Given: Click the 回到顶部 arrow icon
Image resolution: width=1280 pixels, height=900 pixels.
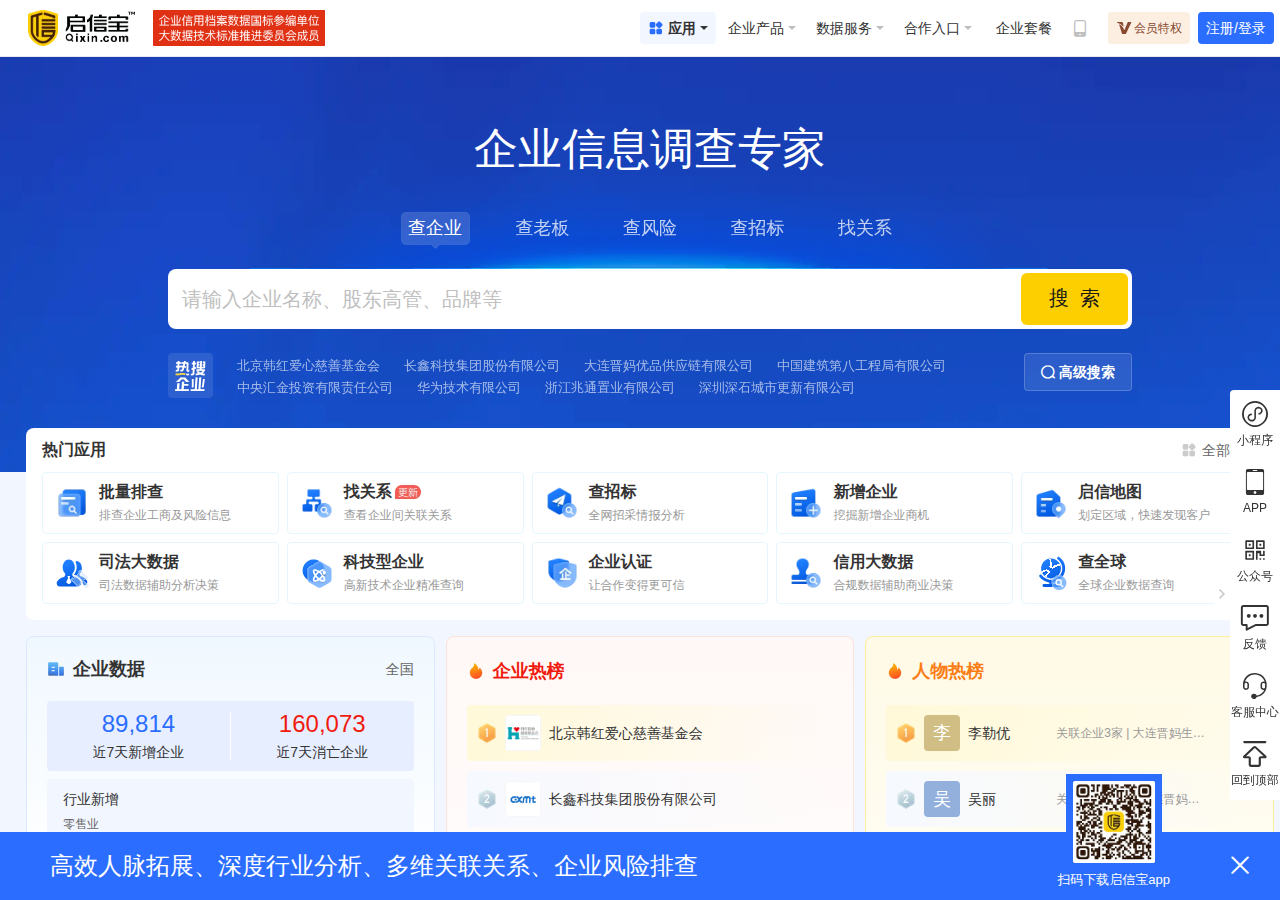Looking at the screenshot, I should pos(1255,754).
